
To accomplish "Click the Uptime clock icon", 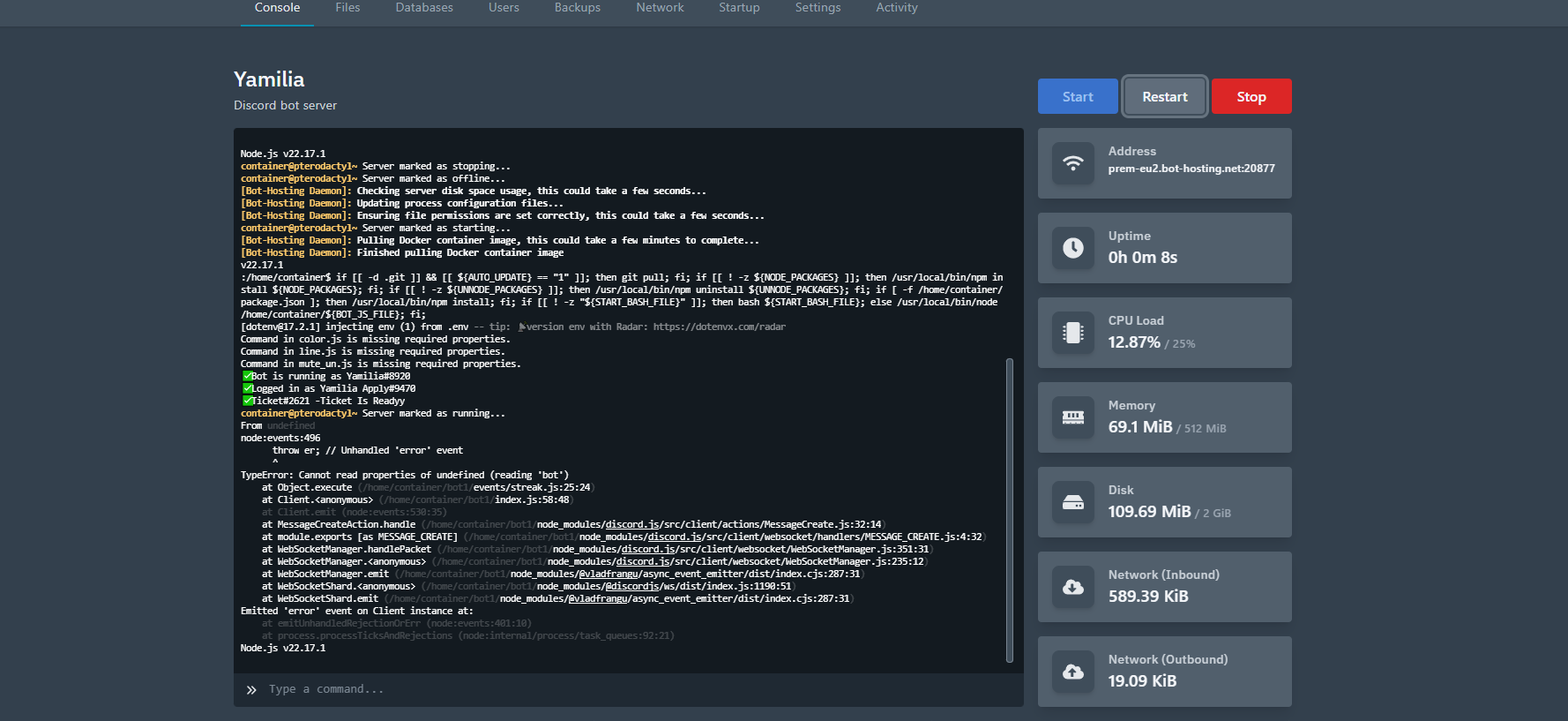I will [x=1073, y=248].
